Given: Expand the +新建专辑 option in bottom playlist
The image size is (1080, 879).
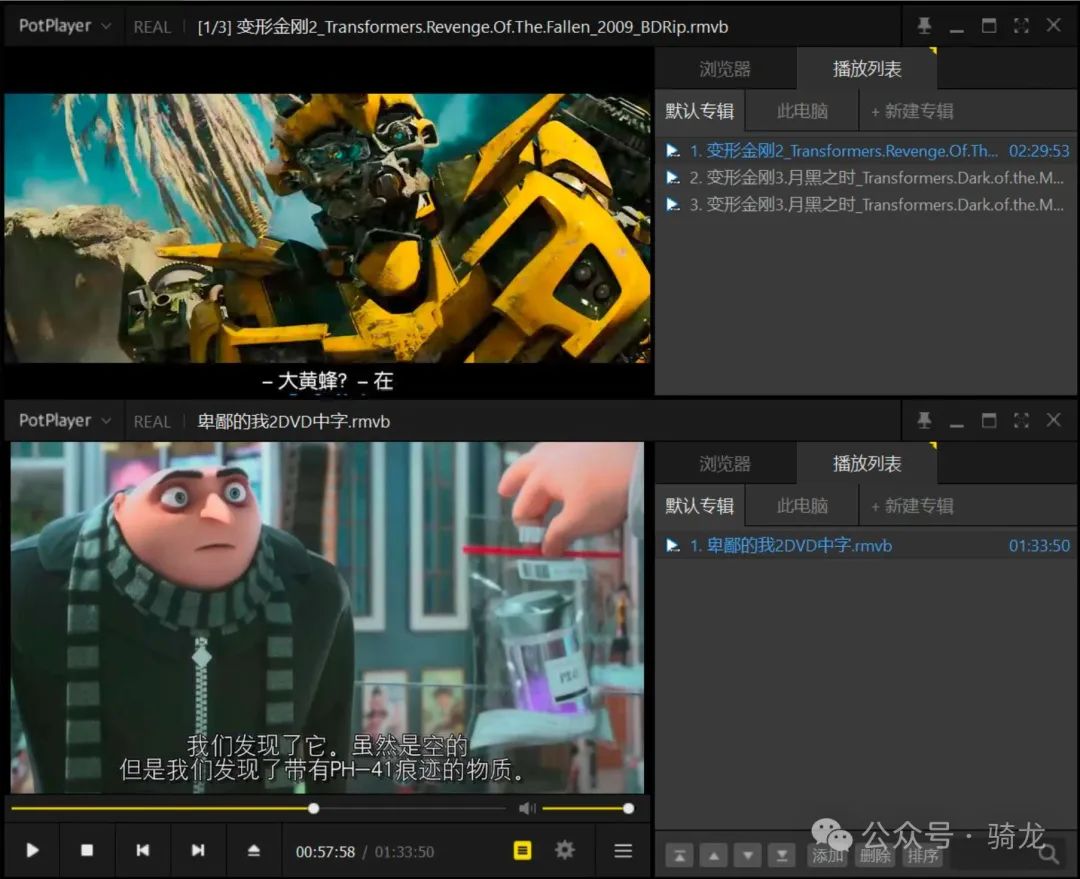Looking at the screenshot, I should tap(912, 505).
